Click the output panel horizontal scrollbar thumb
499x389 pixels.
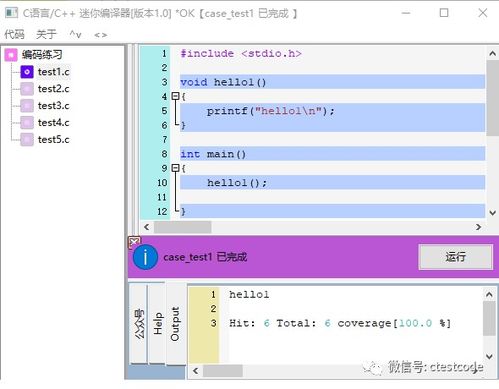(223, 371)
